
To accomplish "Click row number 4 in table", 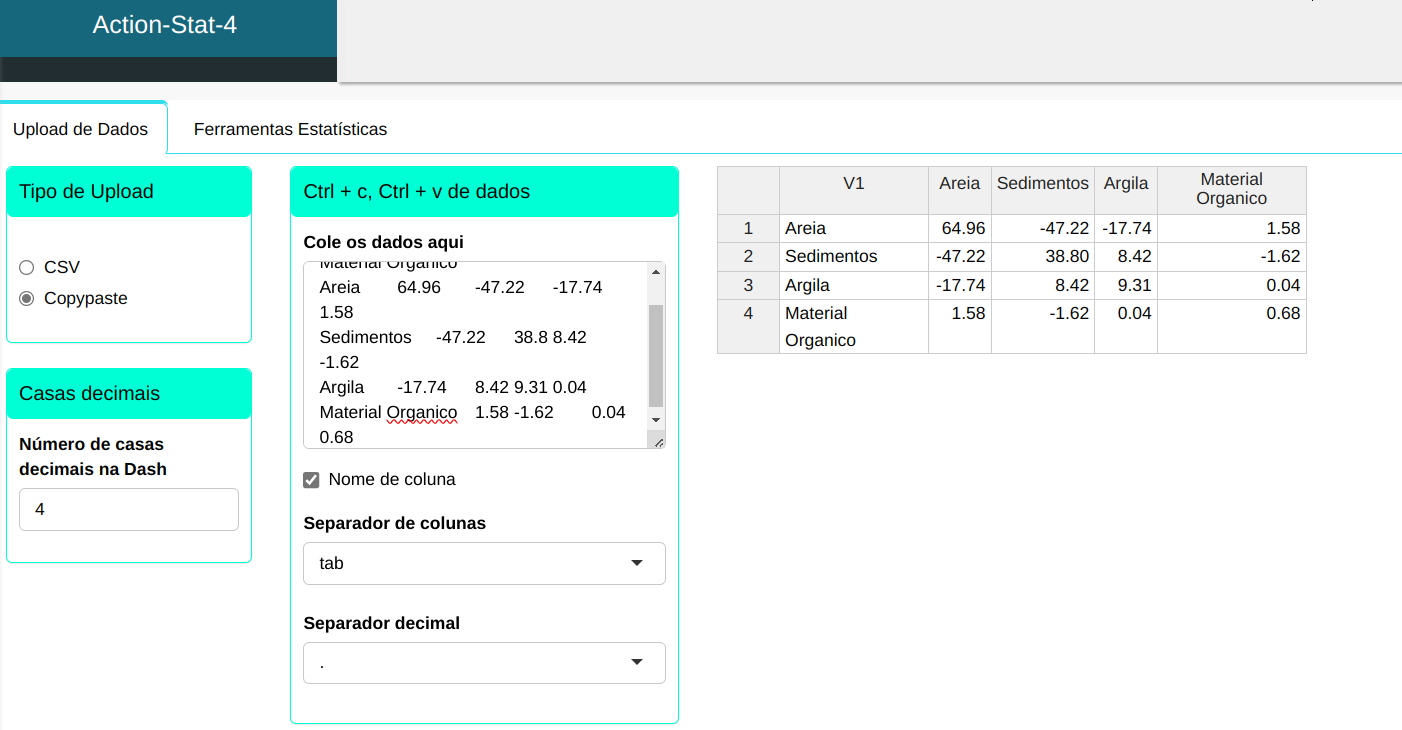I will (748, 313).
